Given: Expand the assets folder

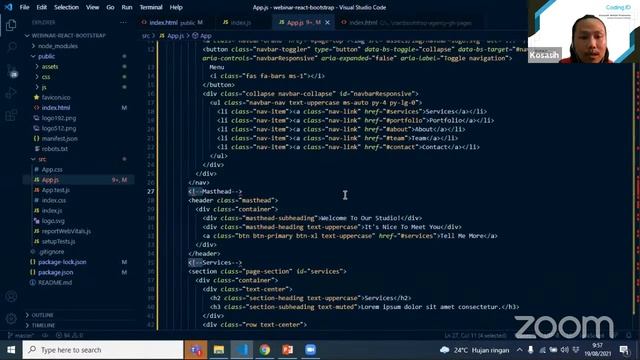Looking at the screenshot, I should click(x=50, y=67).
